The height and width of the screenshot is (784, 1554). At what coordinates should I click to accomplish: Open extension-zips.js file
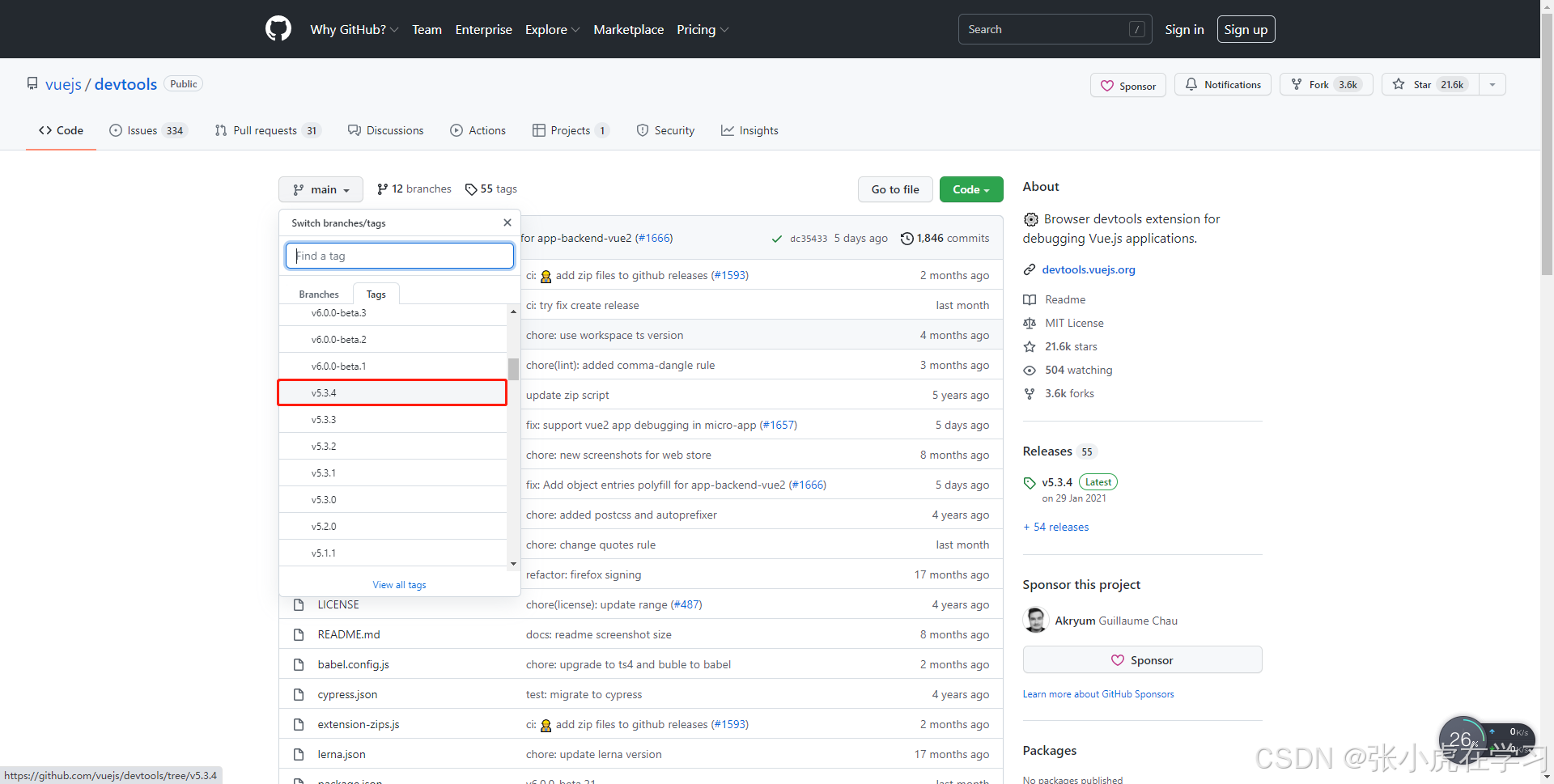(x=359, y=724)
